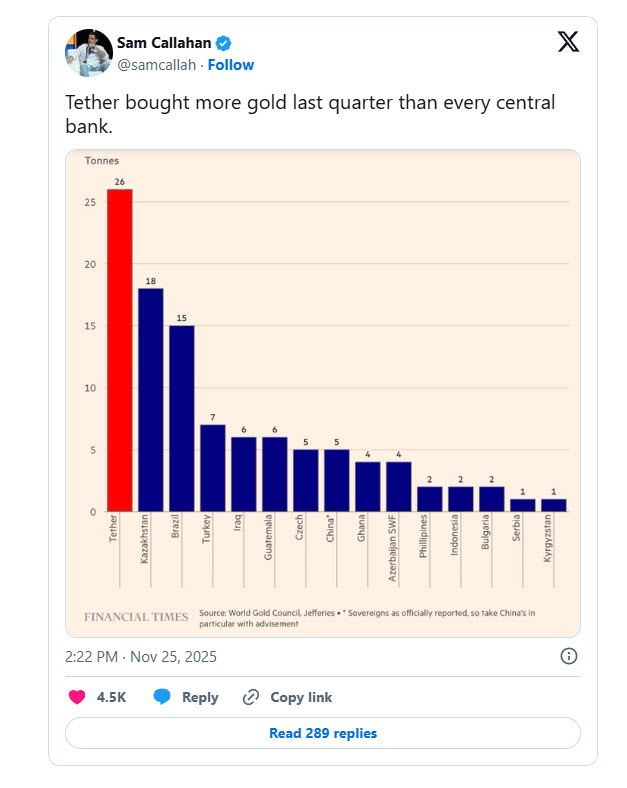Viewport: 627px width, 788px height.
Task: Open the Sam Callahan display name
Action: 164,43
